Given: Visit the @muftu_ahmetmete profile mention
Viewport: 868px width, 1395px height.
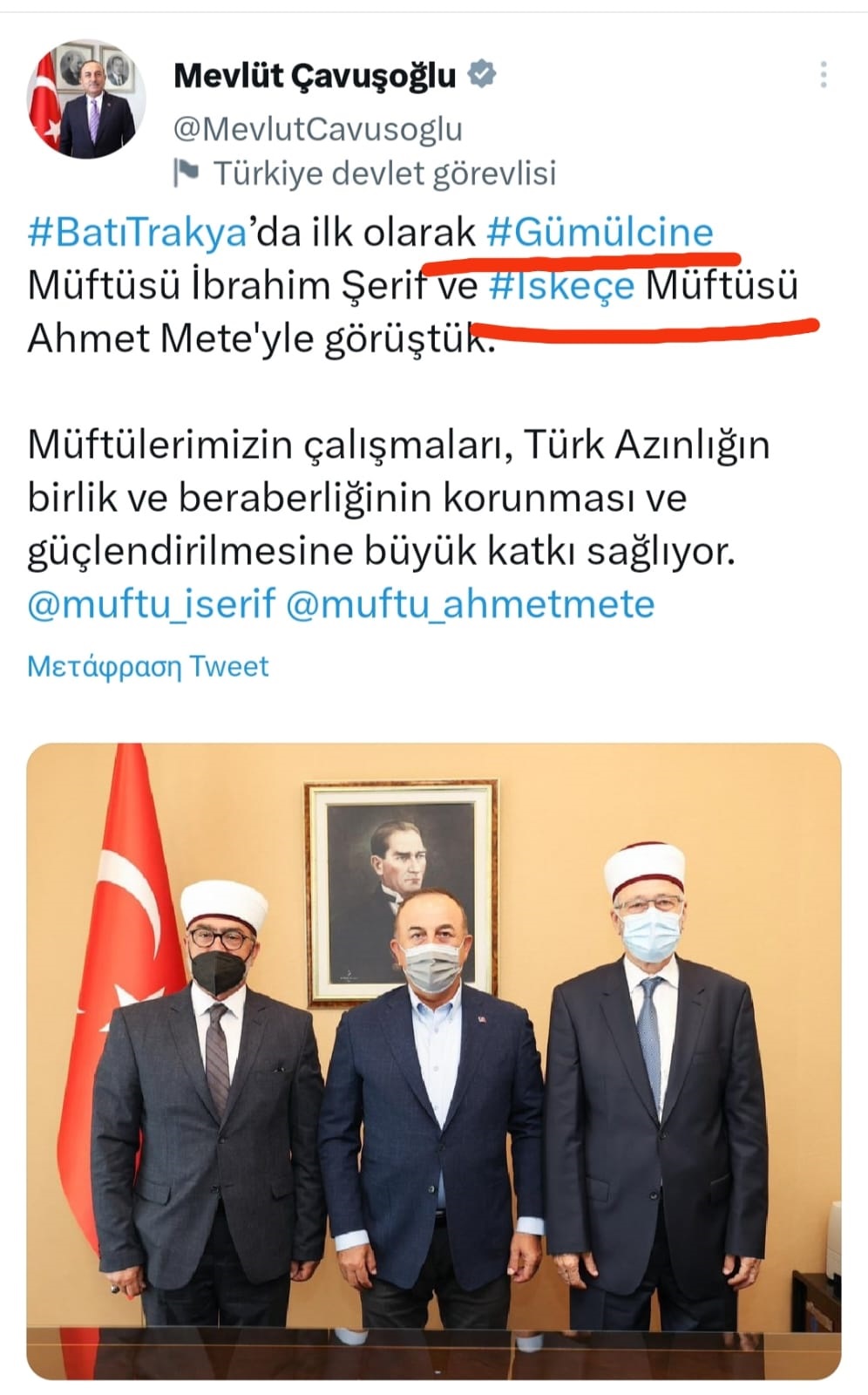Looking at the screenshot, I should [x=471, y=603].
